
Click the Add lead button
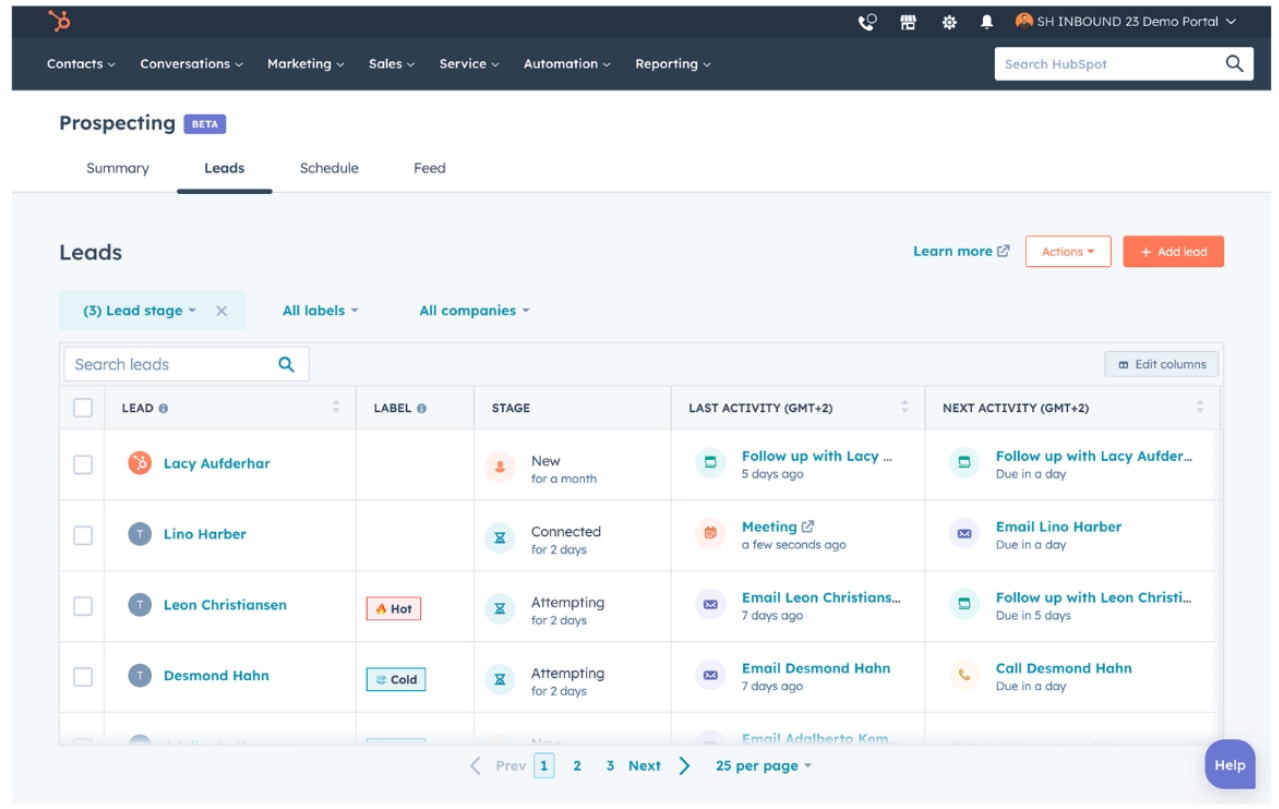click(1173, 252)
